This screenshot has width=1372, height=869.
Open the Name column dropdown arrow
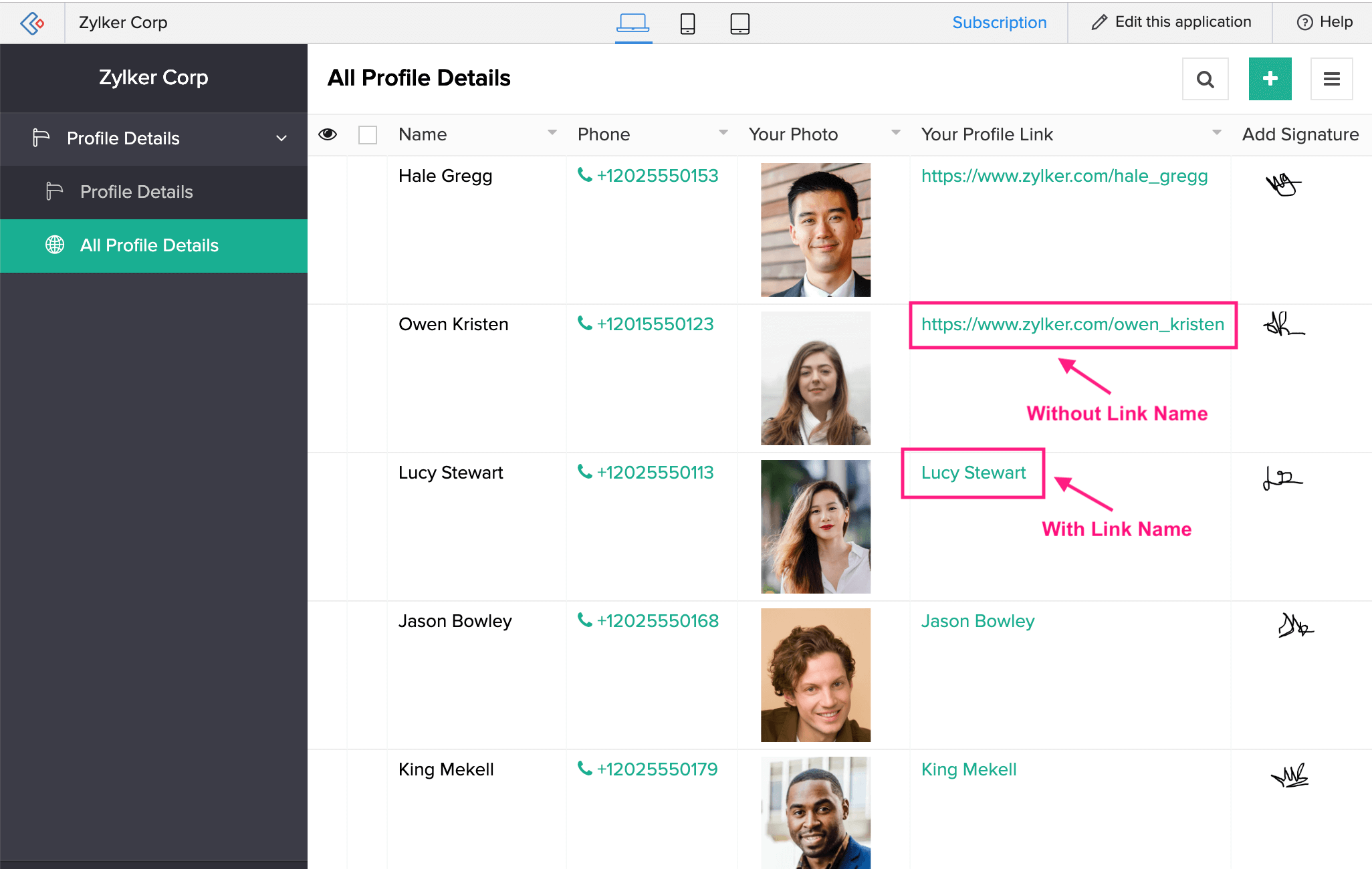(552, 133)
